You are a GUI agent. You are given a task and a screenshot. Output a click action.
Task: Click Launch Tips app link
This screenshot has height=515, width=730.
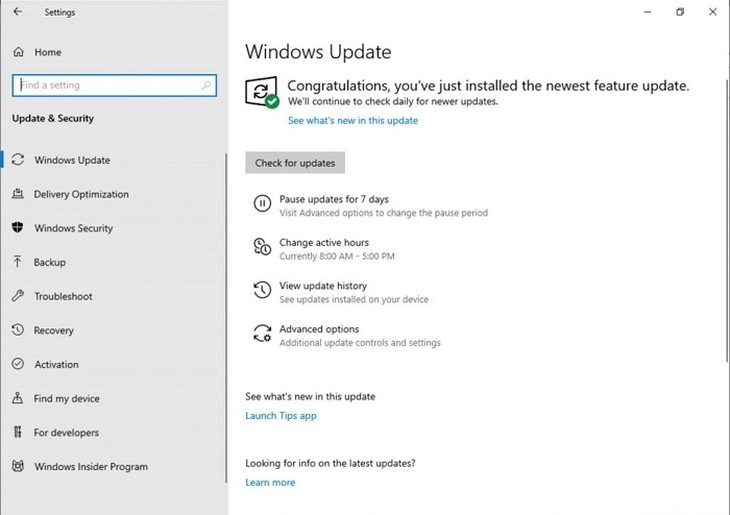281,415
